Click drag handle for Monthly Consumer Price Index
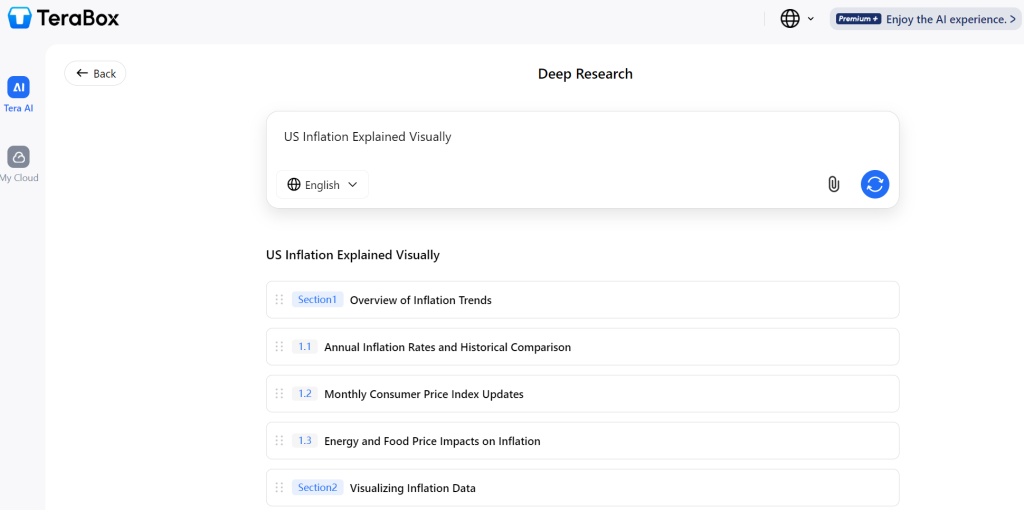 coord(279,394)
